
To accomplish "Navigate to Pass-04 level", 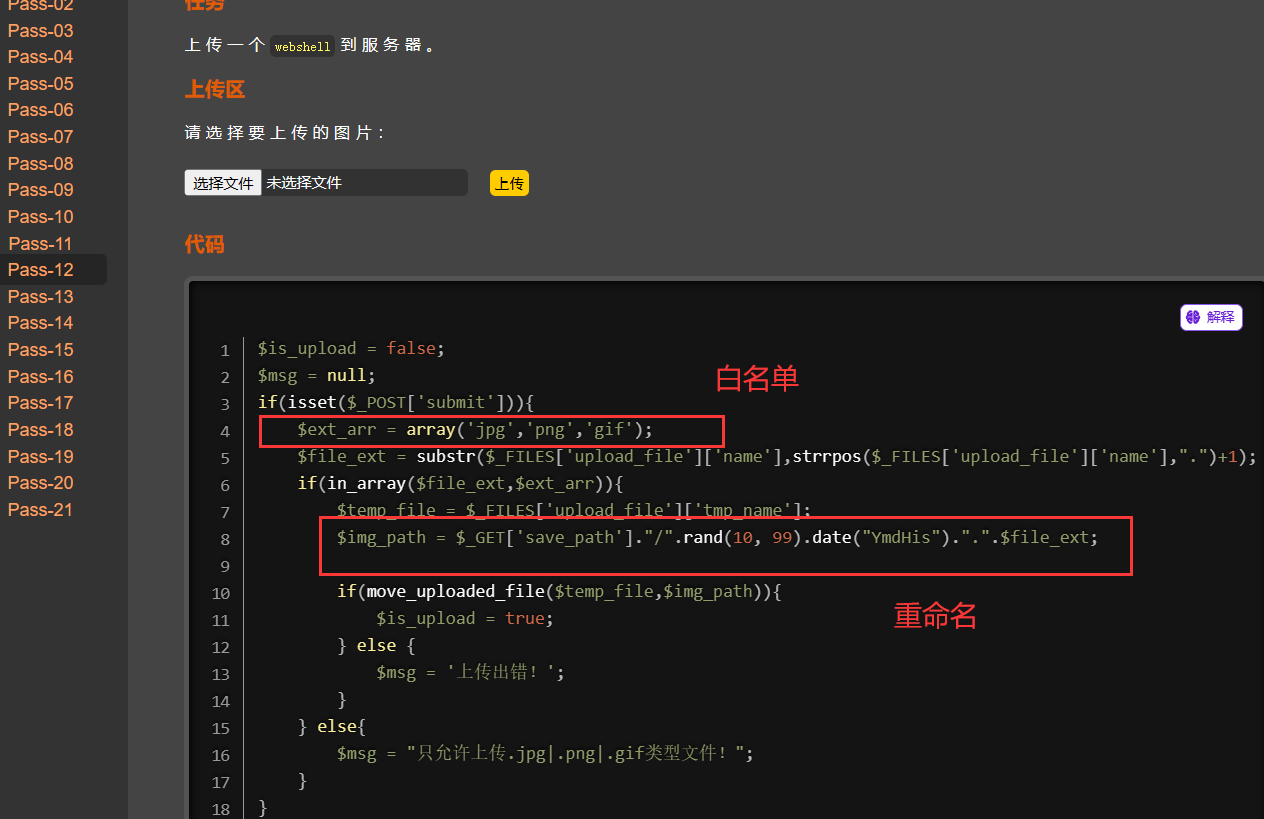I will coord(41,57).
